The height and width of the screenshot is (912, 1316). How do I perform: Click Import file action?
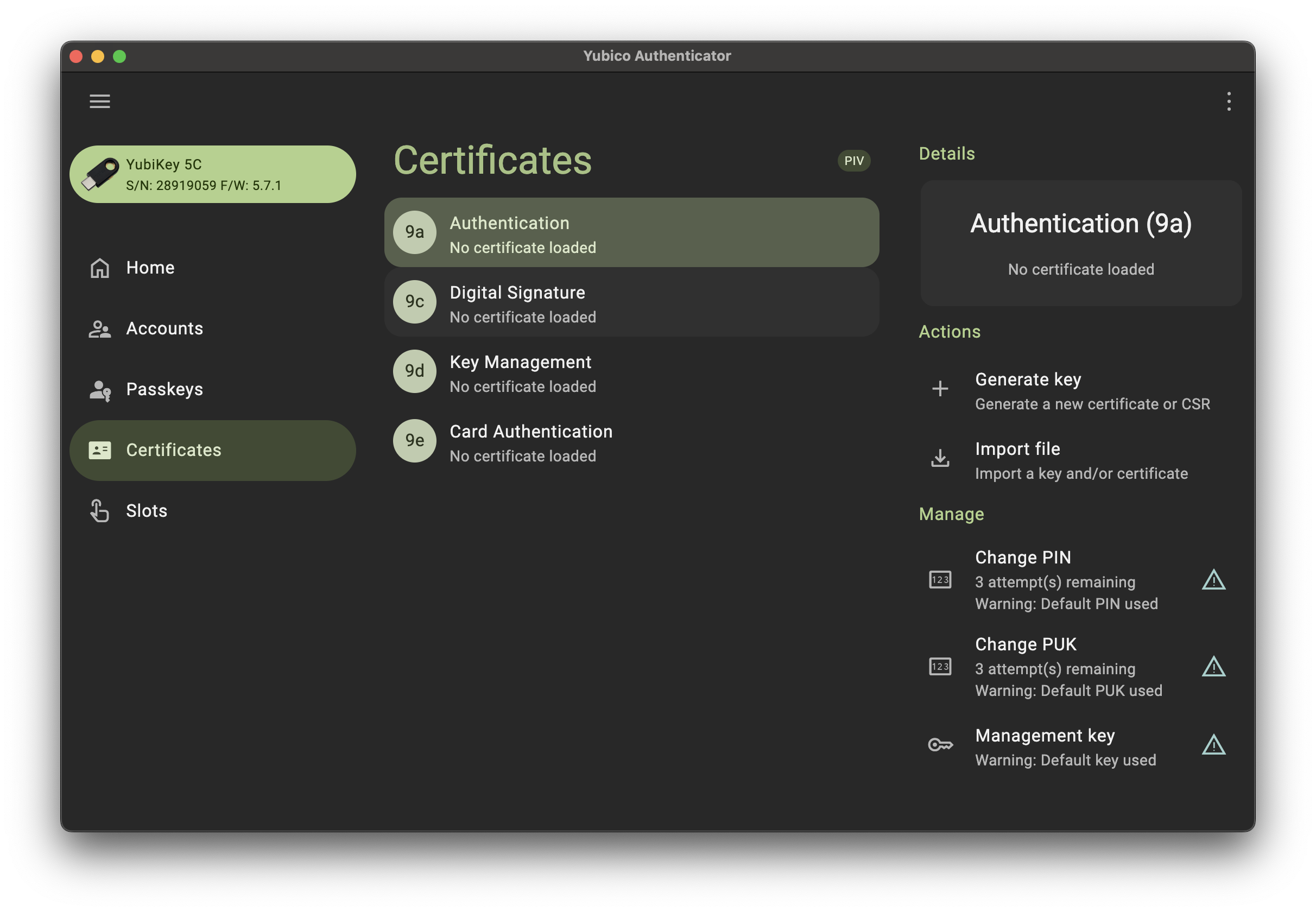1080,460
